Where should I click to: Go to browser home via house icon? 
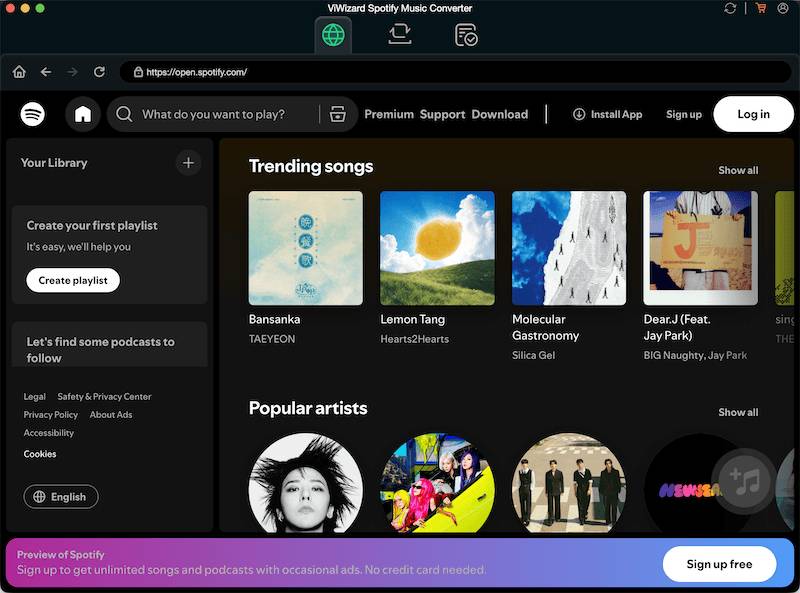coord(19,72)
